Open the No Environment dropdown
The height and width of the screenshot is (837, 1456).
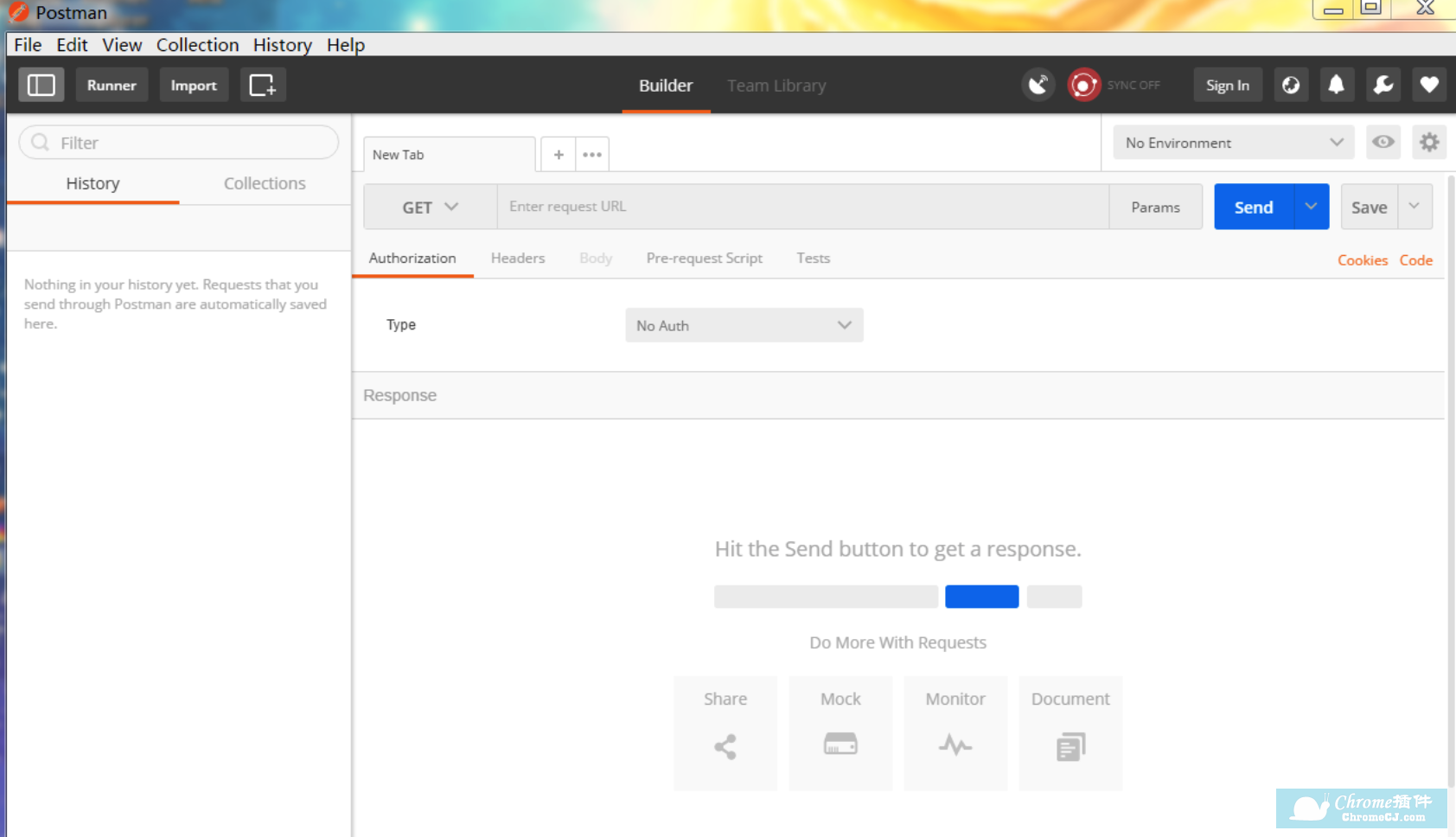click(x=1231, y=142)
